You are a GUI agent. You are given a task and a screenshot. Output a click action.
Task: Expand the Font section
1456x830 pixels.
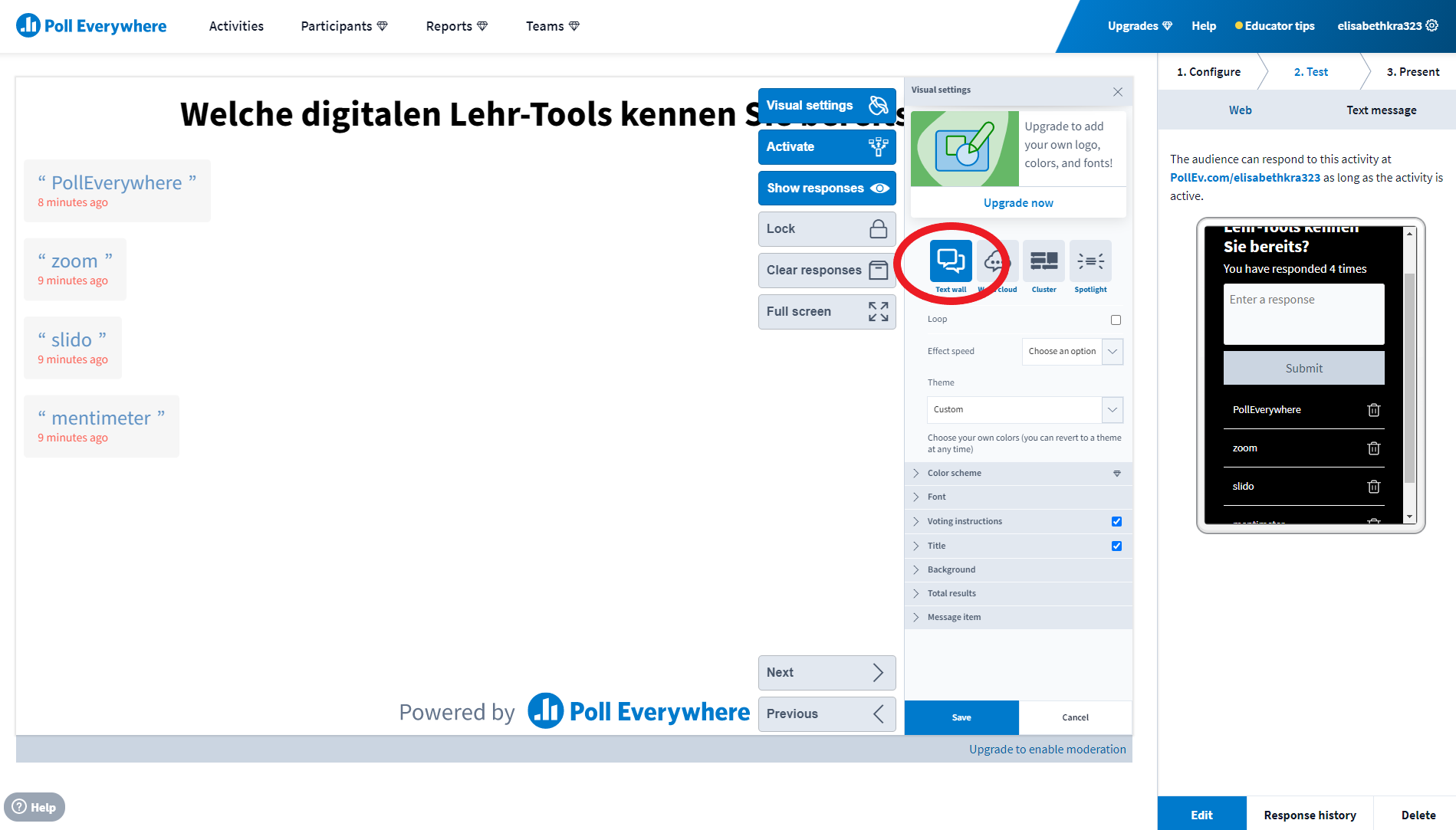pyautogui.click(x=1018, y=497)
